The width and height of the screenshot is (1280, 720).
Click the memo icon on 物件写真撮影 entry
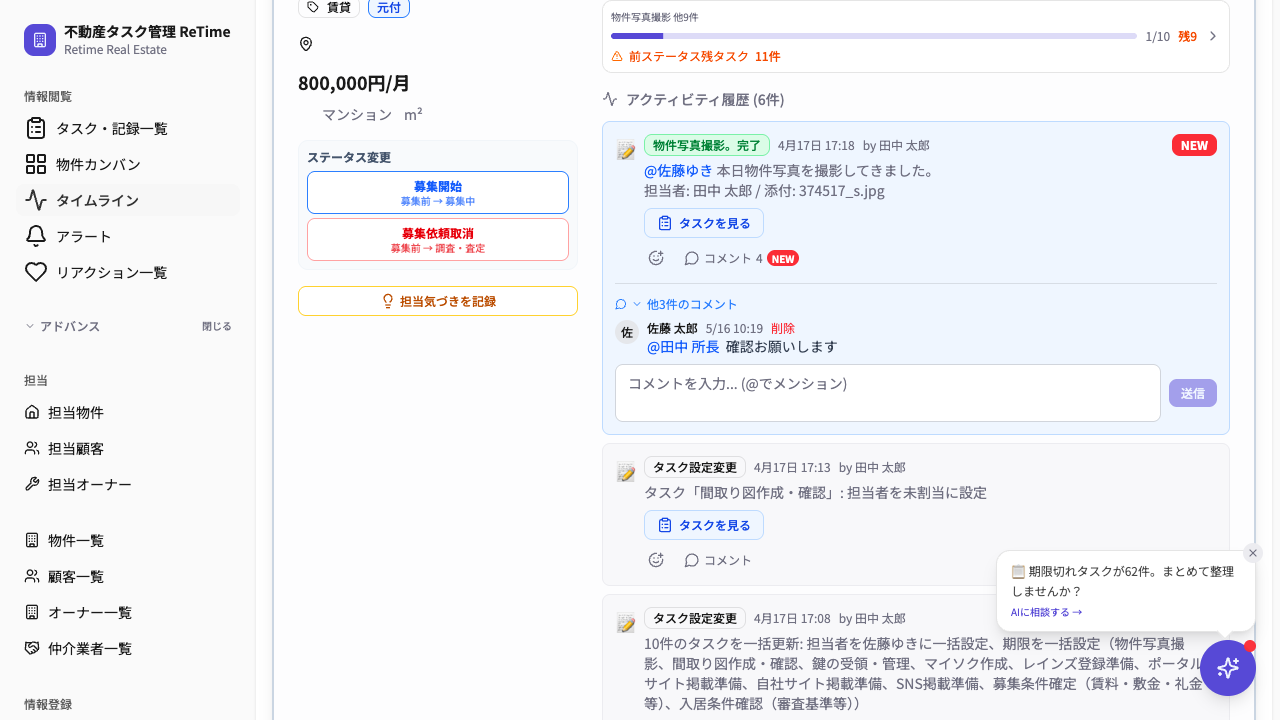pos(626,150)
